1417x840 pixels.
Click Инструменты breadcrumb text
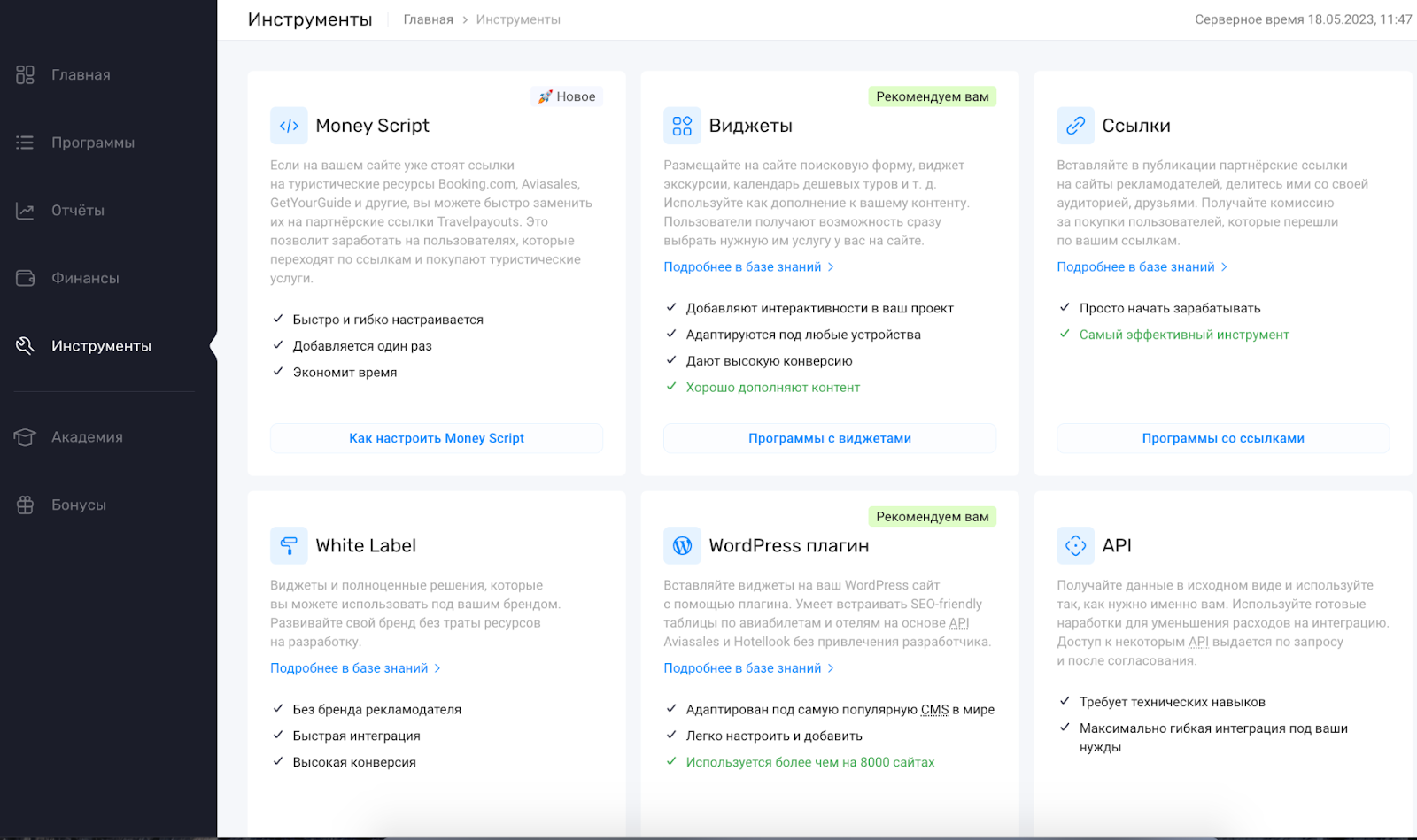coord(518,19)
